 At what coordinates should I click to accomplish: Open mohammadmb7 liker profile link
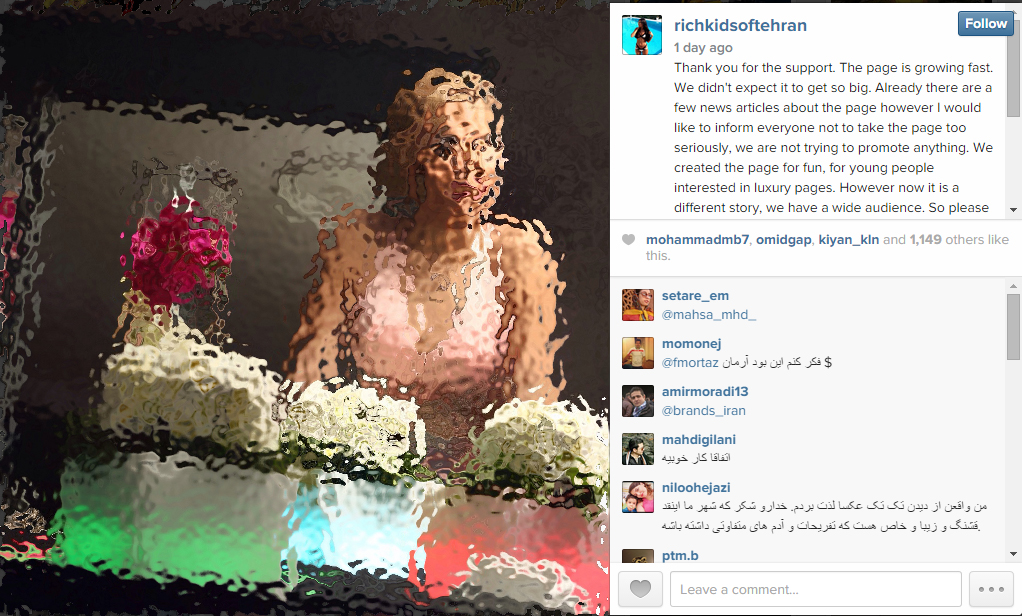697,239
